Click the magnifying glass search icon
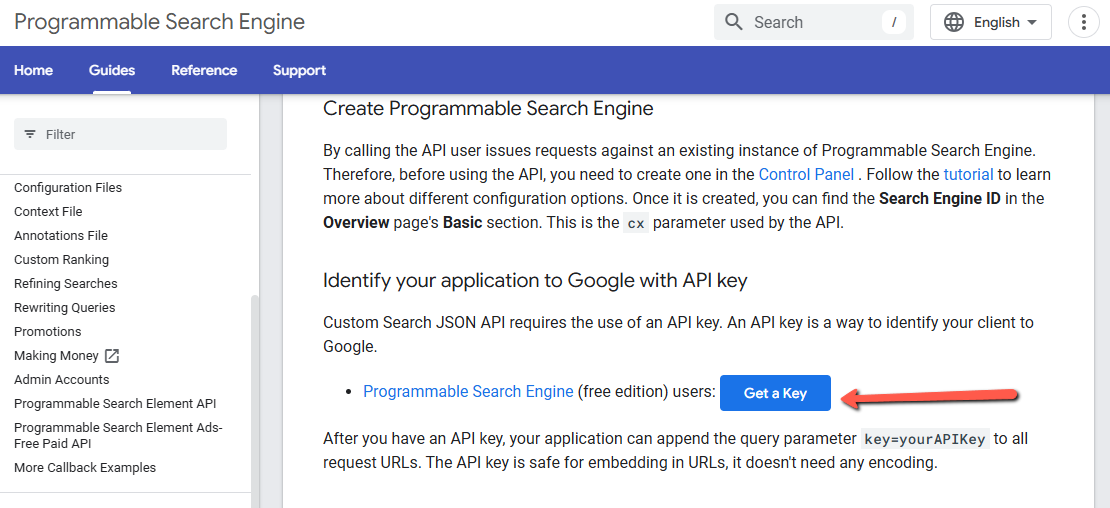Image resolution: width=1110 pixels, height=508 pixels. pyautogui.click(x=734, y=22)
